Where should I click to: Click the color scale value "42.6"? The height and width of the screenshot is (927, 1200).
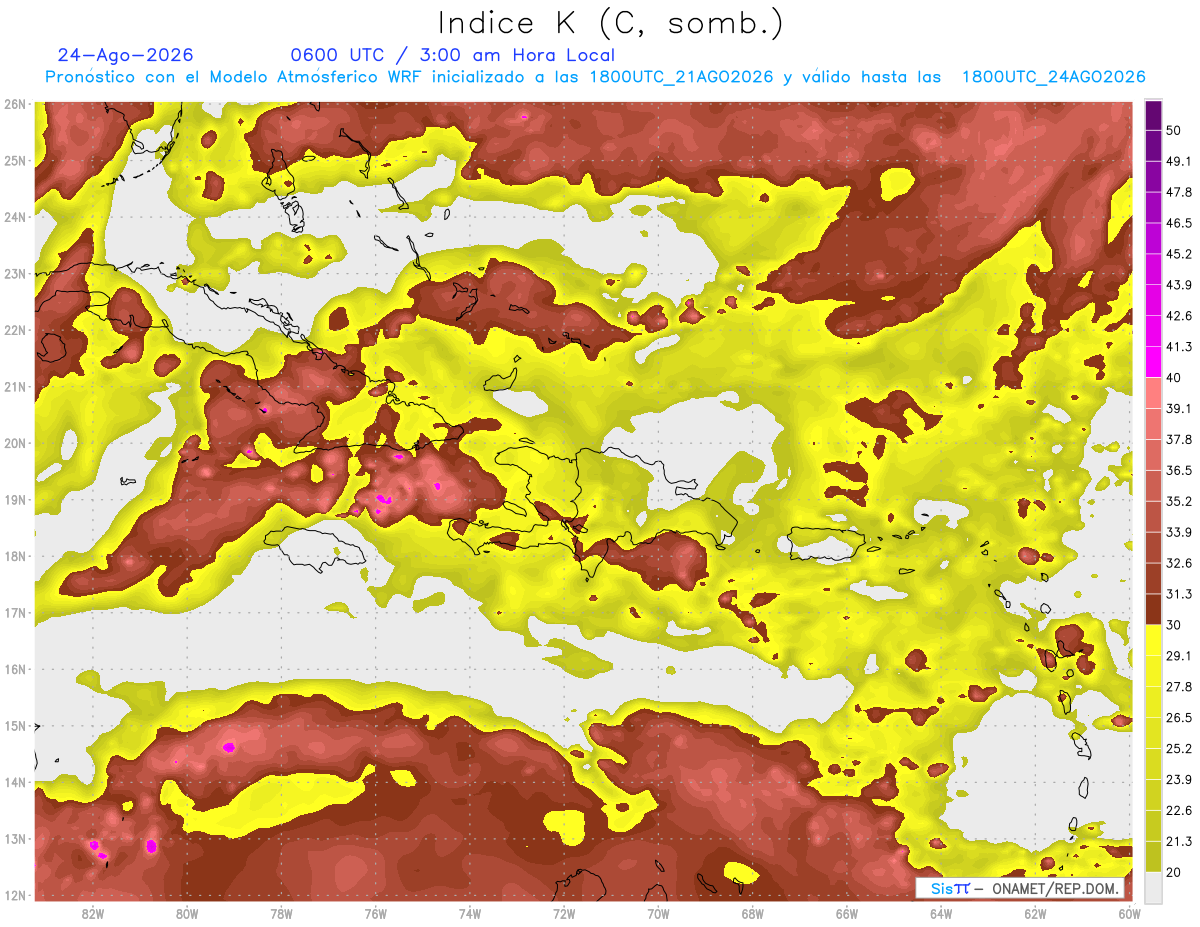coord(1179,316)
